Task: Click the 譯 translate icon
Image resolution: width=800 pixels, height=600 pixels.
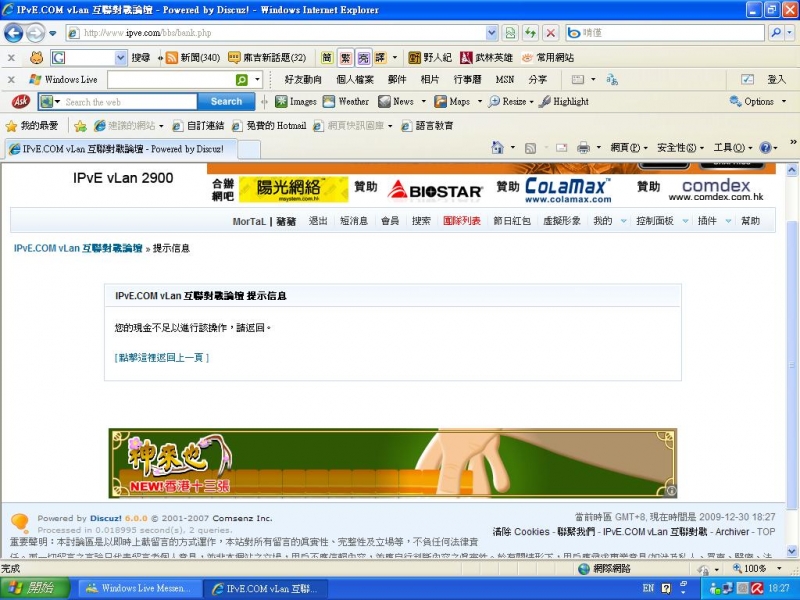Action: [380, 58]
